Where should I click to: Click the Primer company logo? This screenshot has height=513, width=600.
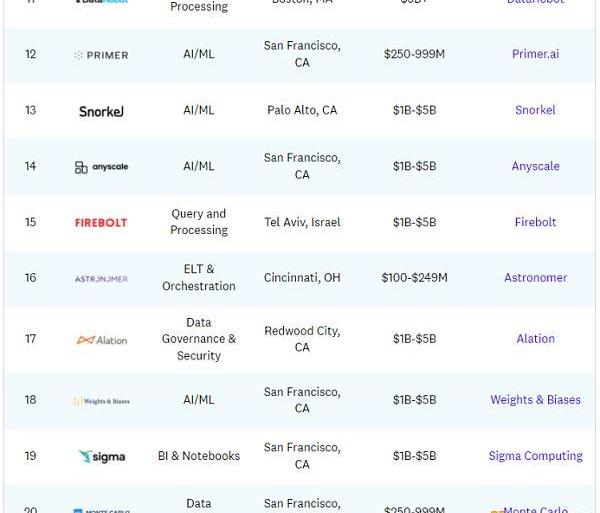tap(101, 55)
